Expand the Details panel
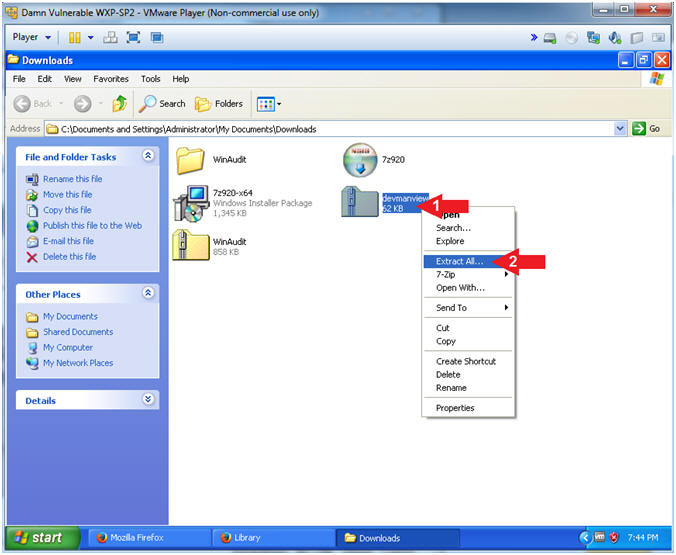Viewport: 676px width, 555px height. [x=148, y=399]
